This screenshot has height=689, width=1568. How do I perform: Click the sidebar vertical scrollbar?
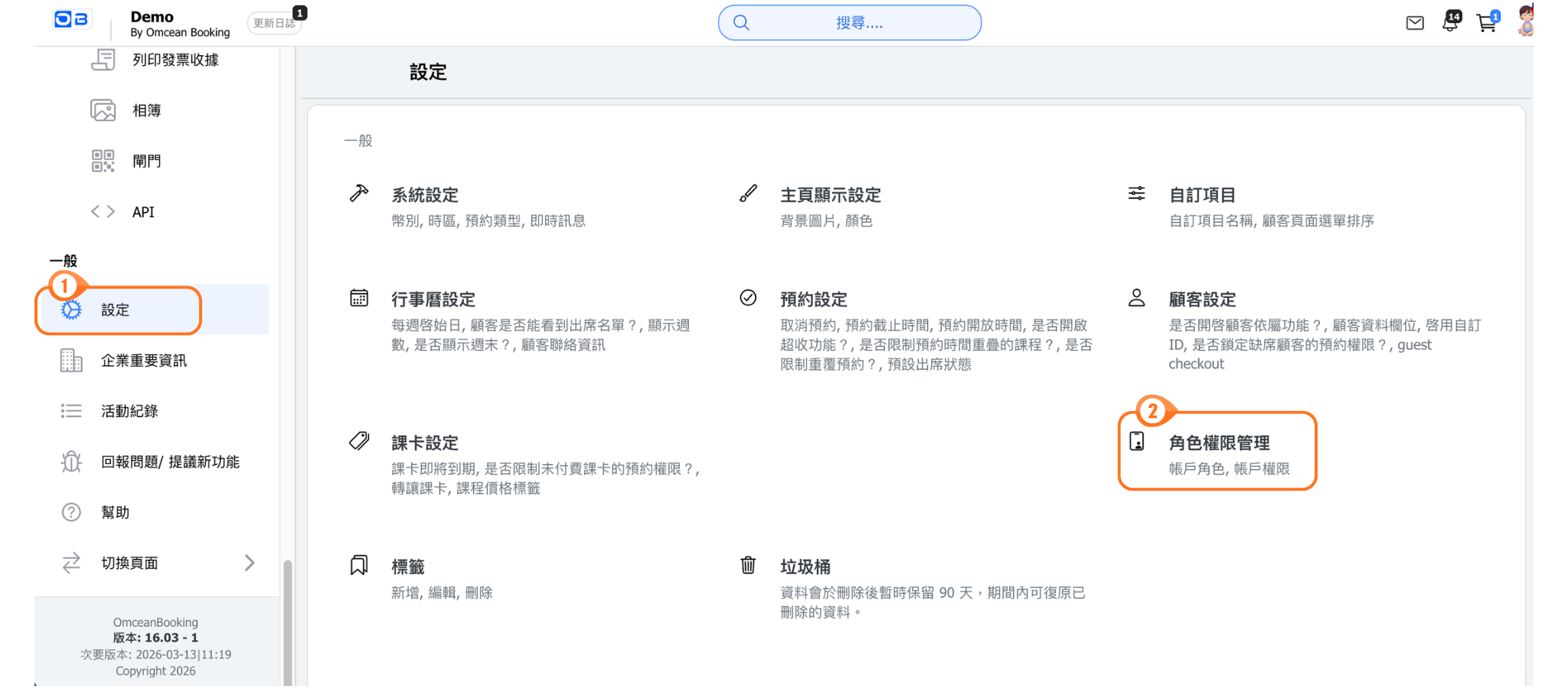[x=287, y=620]
